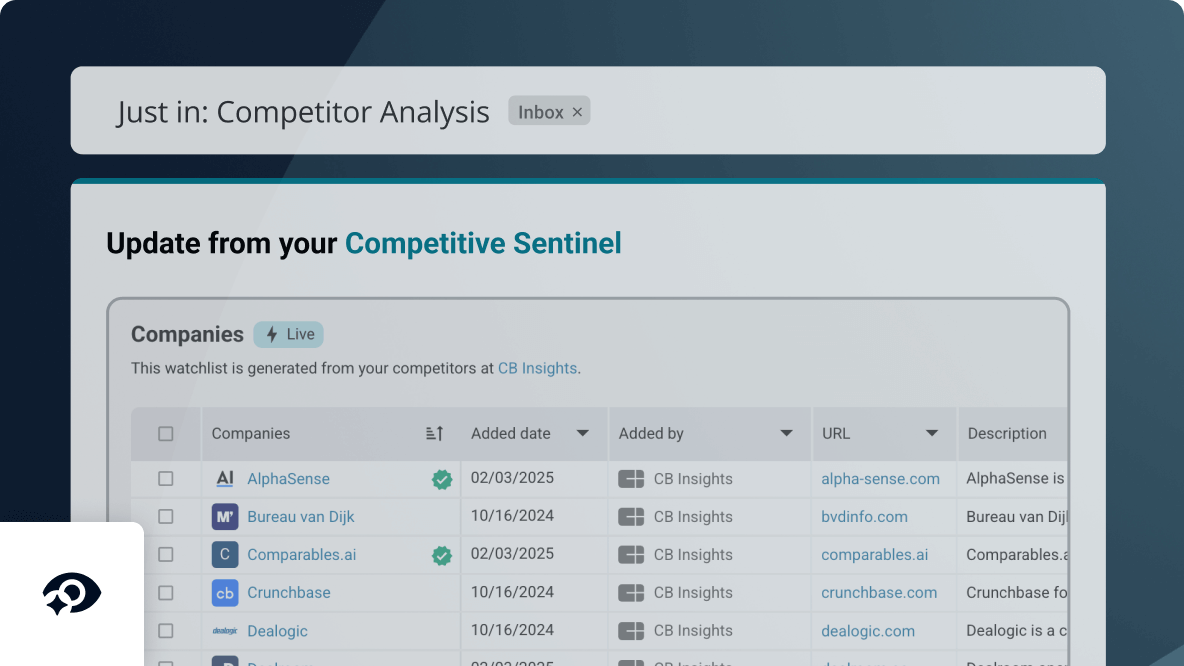Click the Dealogic logo icon
The width and height of the screenshot is (1184, 666).
225,630
